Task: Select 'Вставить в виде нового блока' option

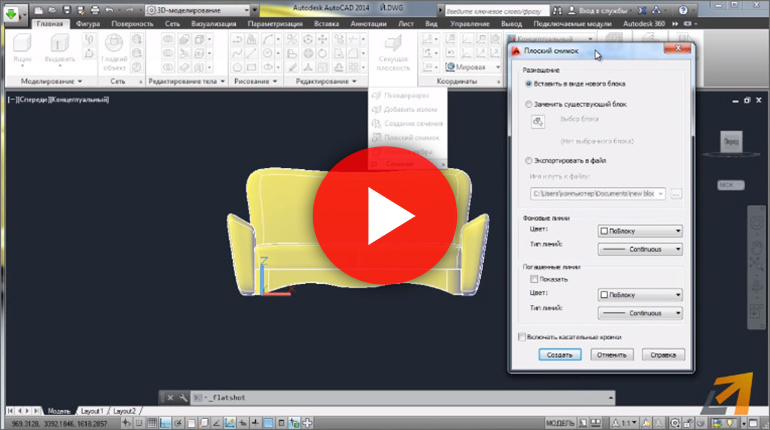Action: pyautogui.click(x=529, y=84)
